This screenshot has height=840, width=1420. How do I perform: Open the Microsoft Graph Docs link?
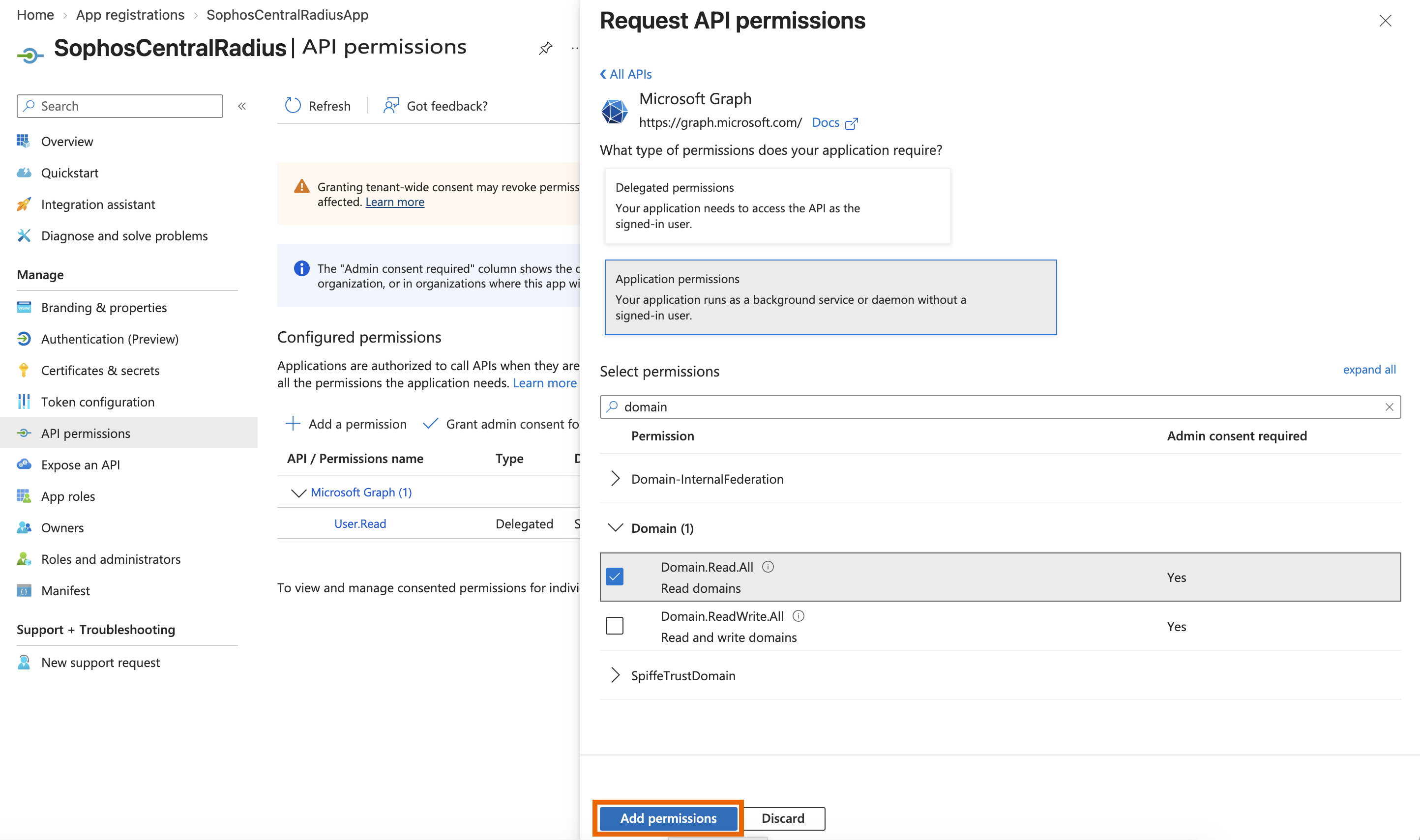pyautogui.click(x=834, y=122)
